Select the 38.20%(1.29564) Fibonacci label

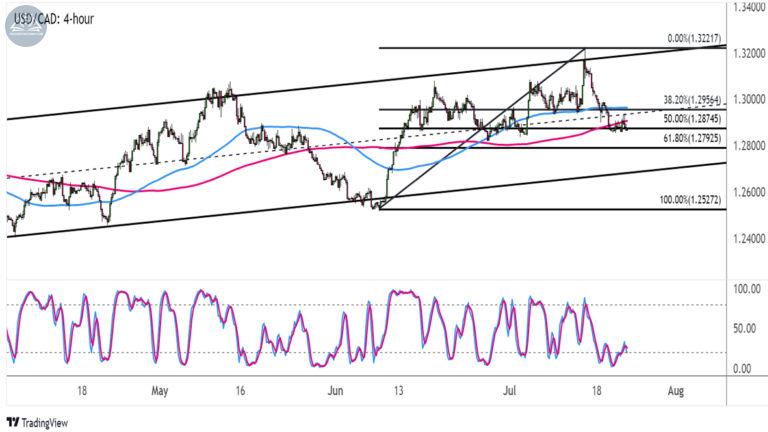click(692, 100)
